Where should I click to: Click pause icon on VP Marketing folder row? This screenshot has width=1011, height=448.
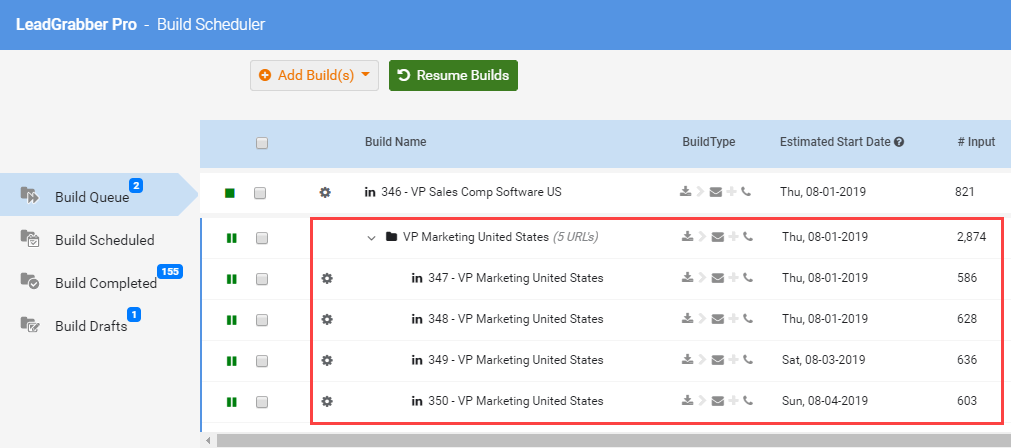click(x=231, y=238)
